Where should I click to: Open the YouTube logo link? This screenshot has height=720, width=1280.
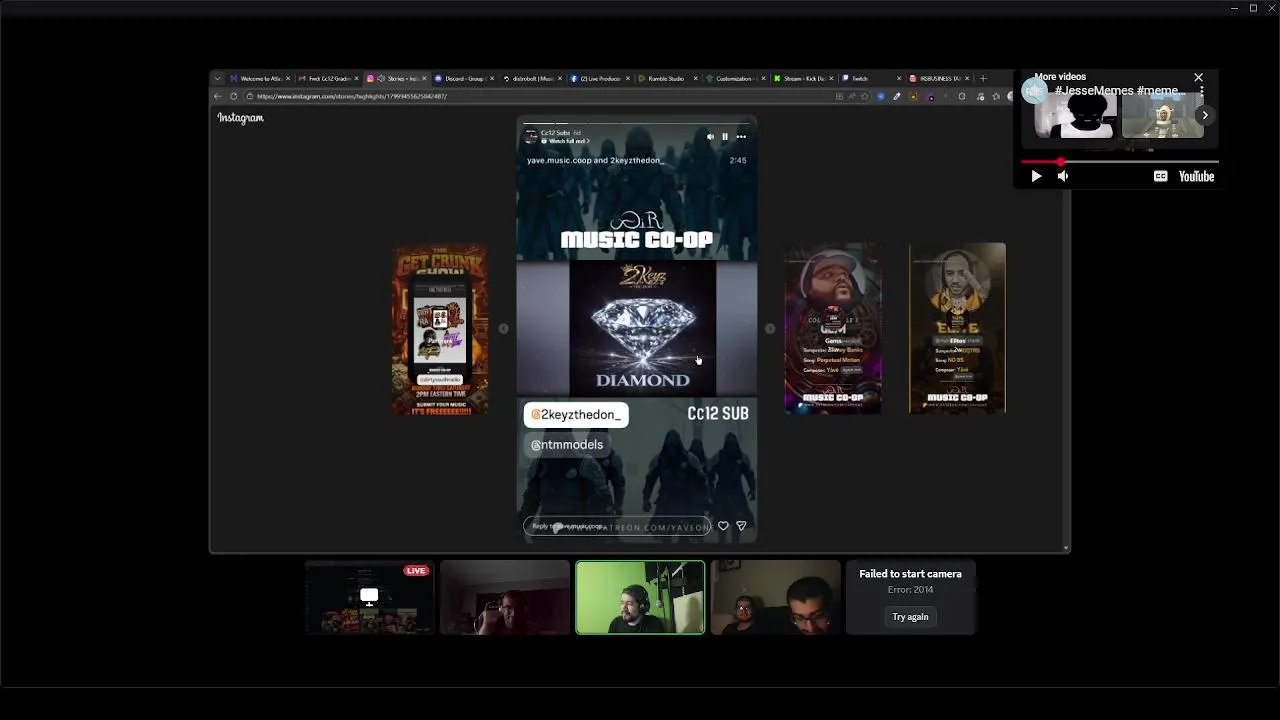[1196, 176]
